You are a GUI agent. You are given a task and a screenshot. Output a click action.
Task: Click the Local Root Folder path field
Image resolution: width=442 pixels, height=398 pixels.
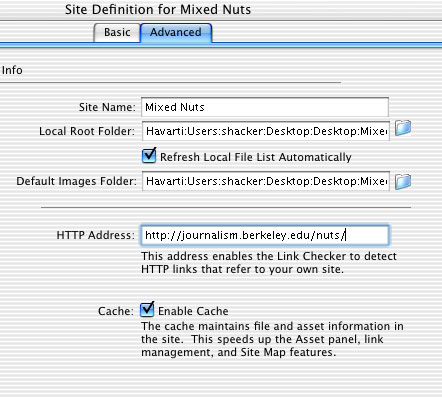click(266, 131)
